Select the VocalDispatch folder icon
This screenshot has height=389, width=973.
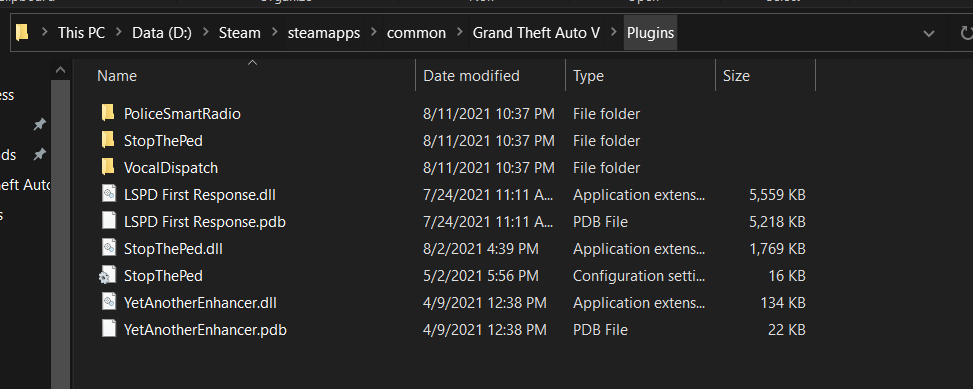coord(108,168)
